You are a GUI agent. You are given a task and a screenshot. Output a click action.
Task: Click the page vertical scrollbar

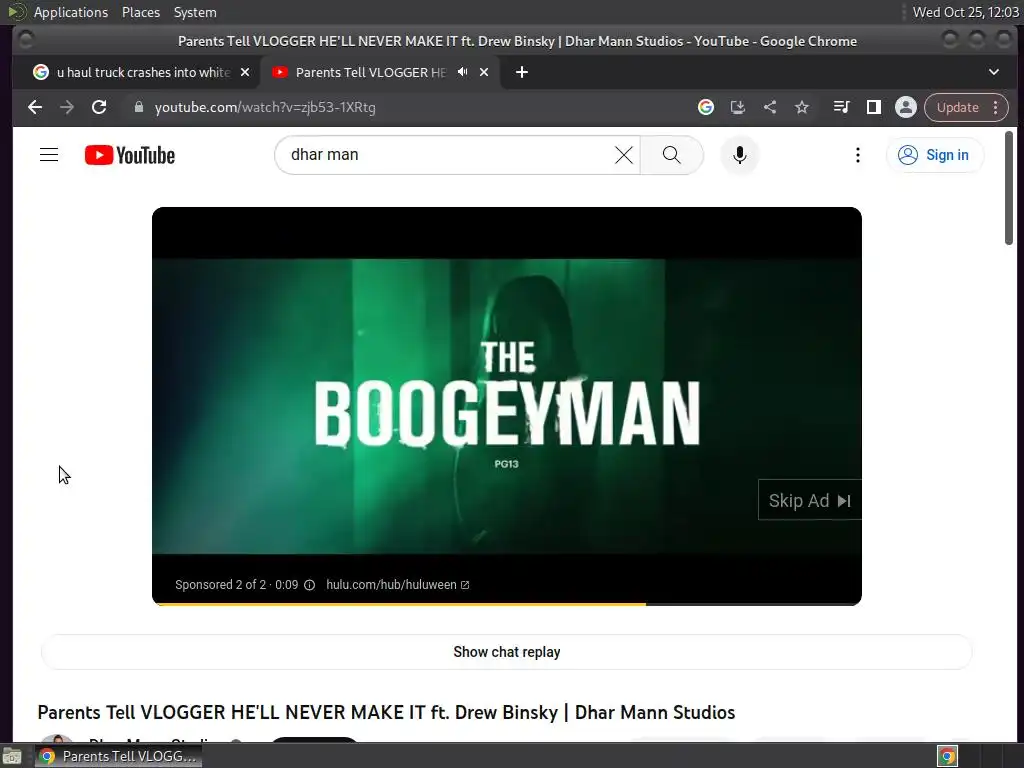click(x=1008, y=188)
